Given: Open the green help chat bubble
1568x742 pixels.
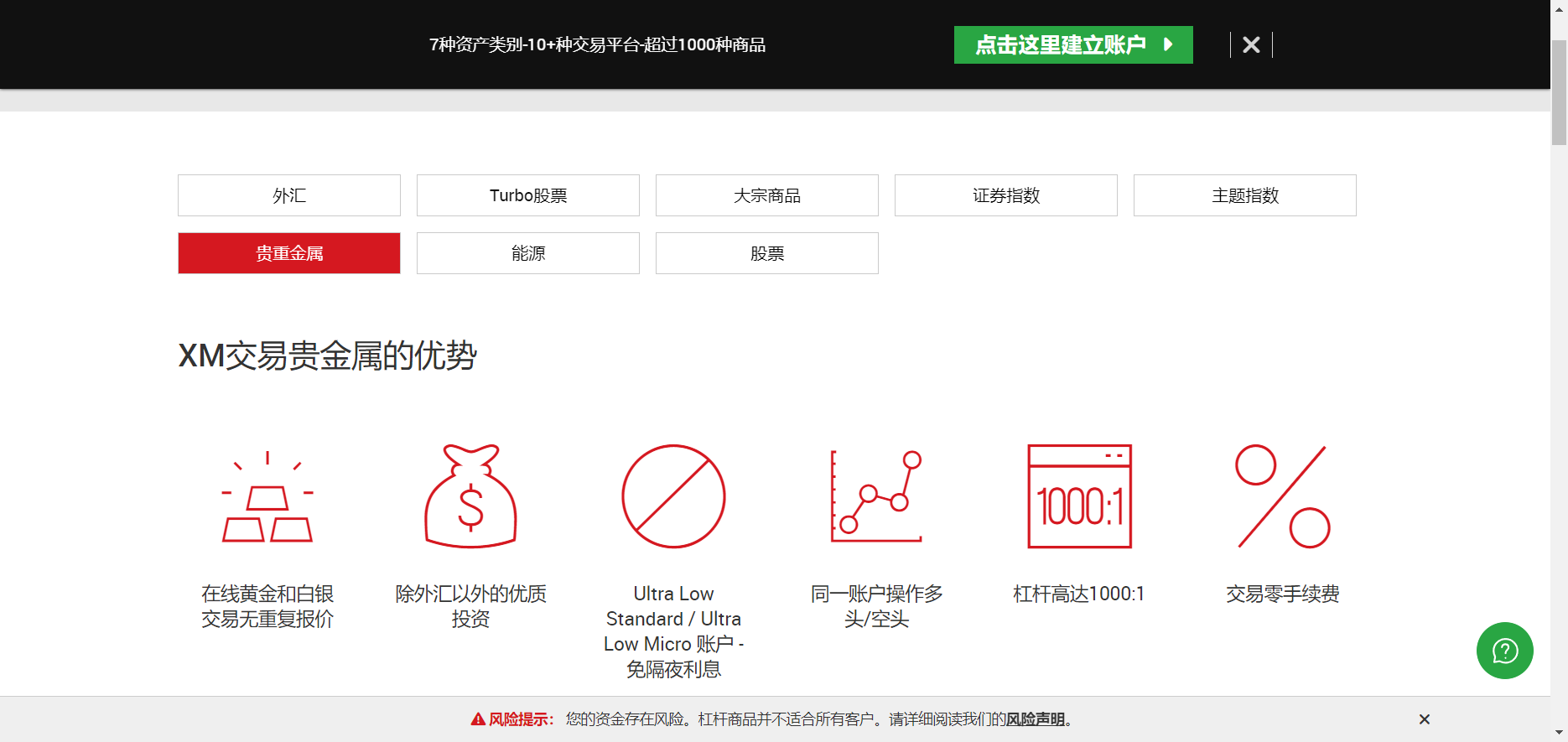Looking at the screenshot, I should coord(1505,651).
